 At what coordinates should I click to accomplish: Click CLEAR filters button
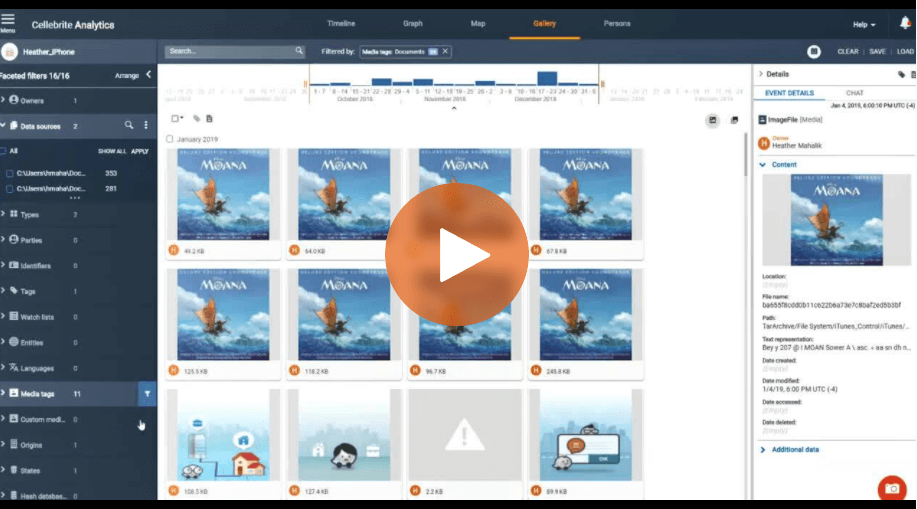(x=847, y=51)
